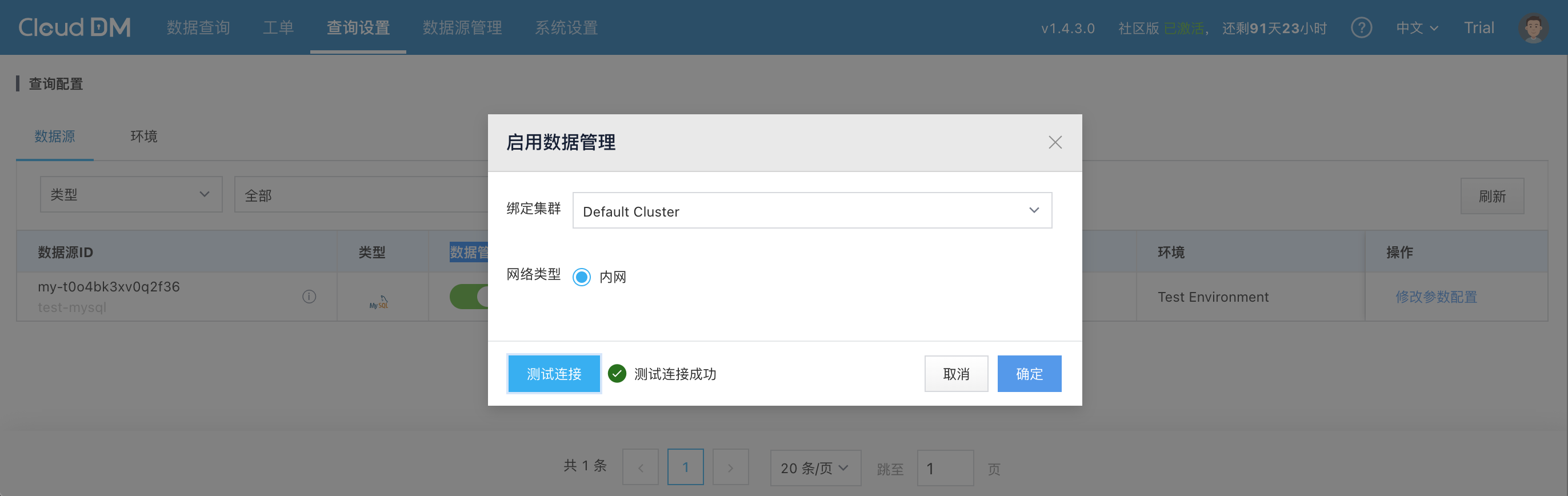This screenshot has height=496, width=1568.
Task: Click the v1.4.3.0 version label
Action: click(1067, 28)
